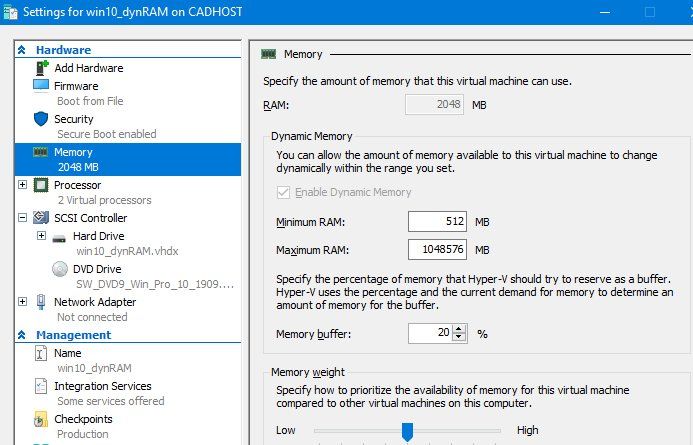Click the Hard Drive icon
The height and width of the screenshot is (445, 693).
click(x=59, y=239)
